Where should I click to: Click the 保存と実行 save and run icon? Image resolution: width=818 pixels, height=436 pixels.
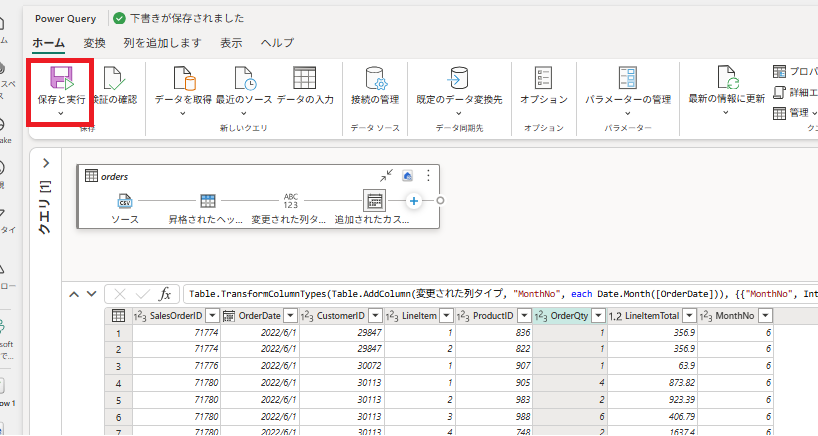click(x=62, y=78)
